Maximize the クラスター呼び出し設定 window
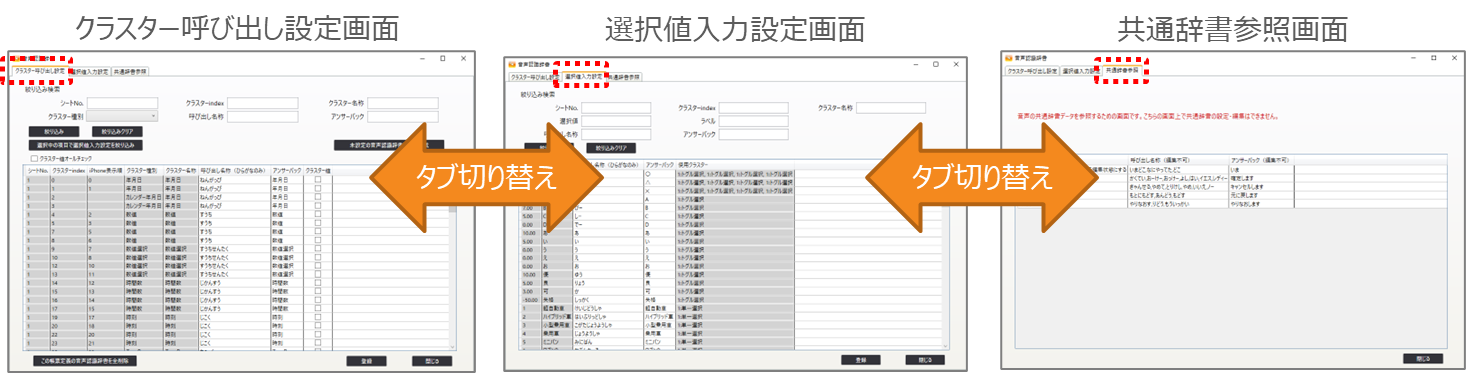This screenshot has width=1466, height=373. coord(442,59)
